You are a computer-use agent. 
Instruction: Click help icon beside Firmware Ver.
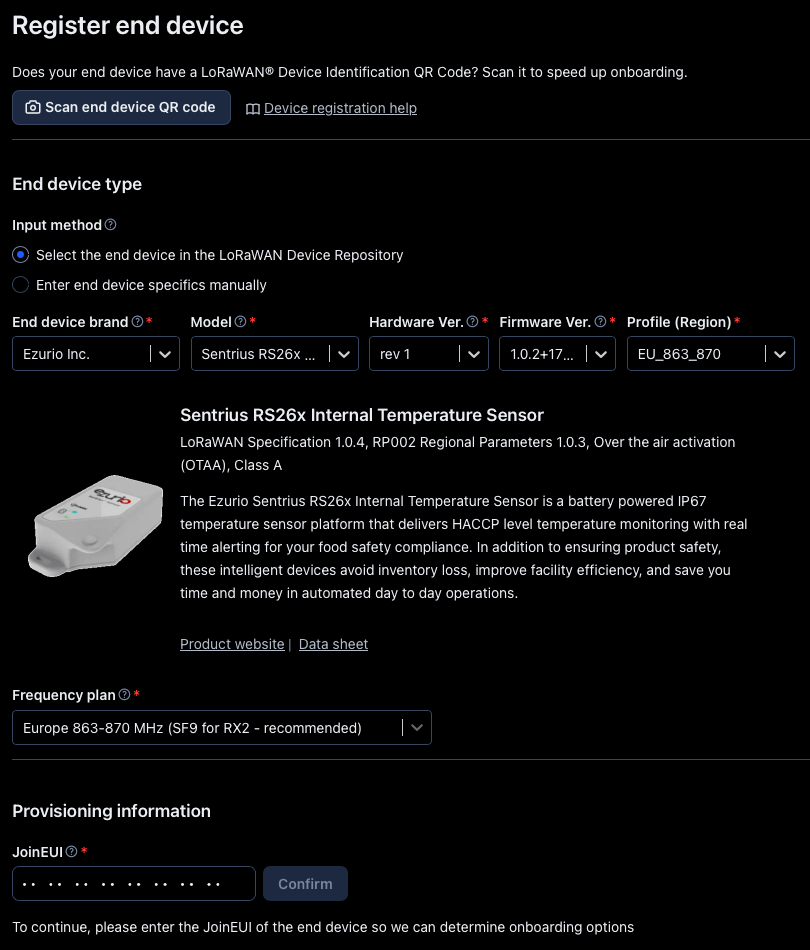coord(600,322)
